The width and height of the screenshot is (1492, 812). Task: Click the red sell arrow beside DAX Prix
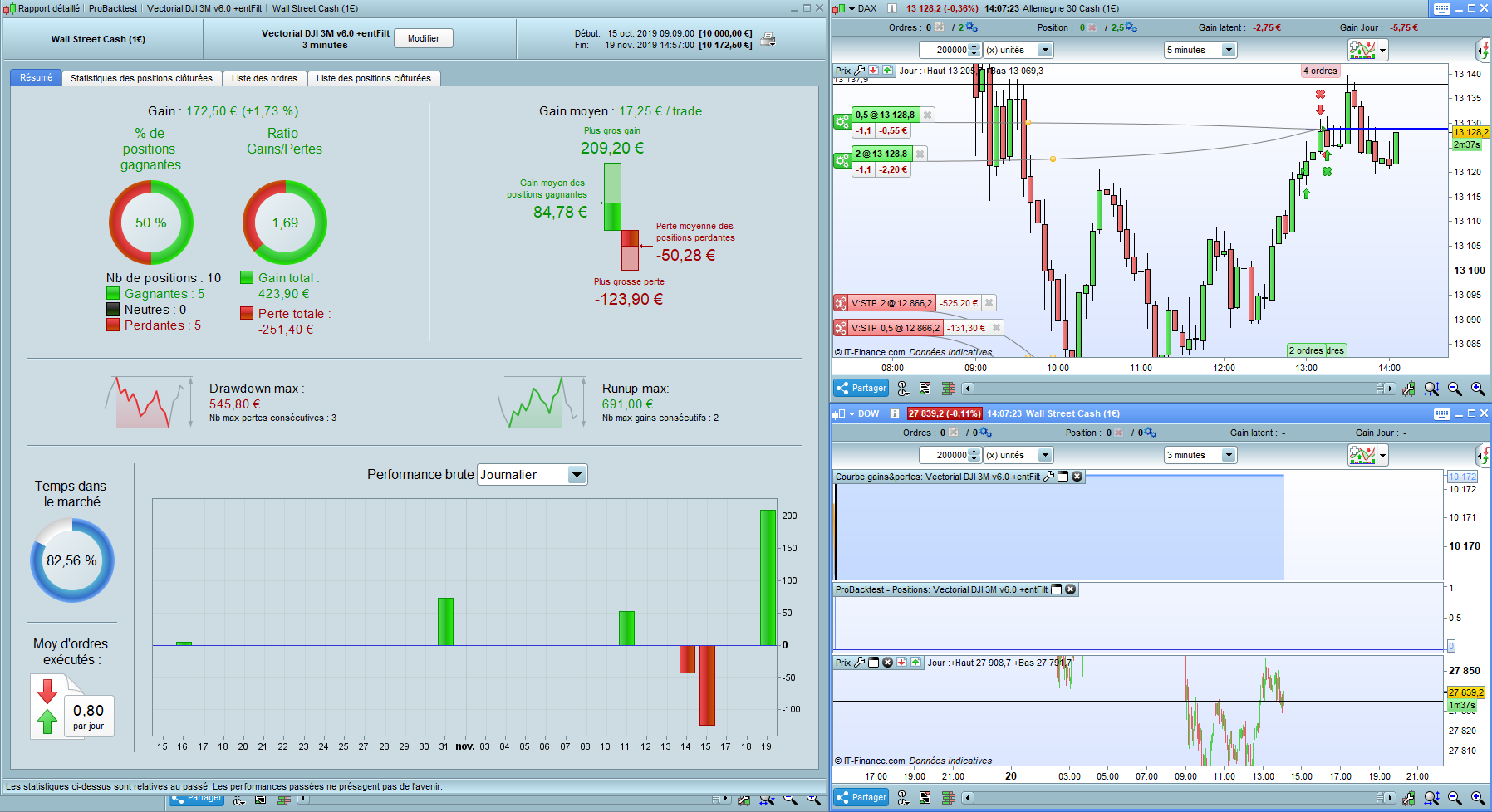click(x=874, y=71)
